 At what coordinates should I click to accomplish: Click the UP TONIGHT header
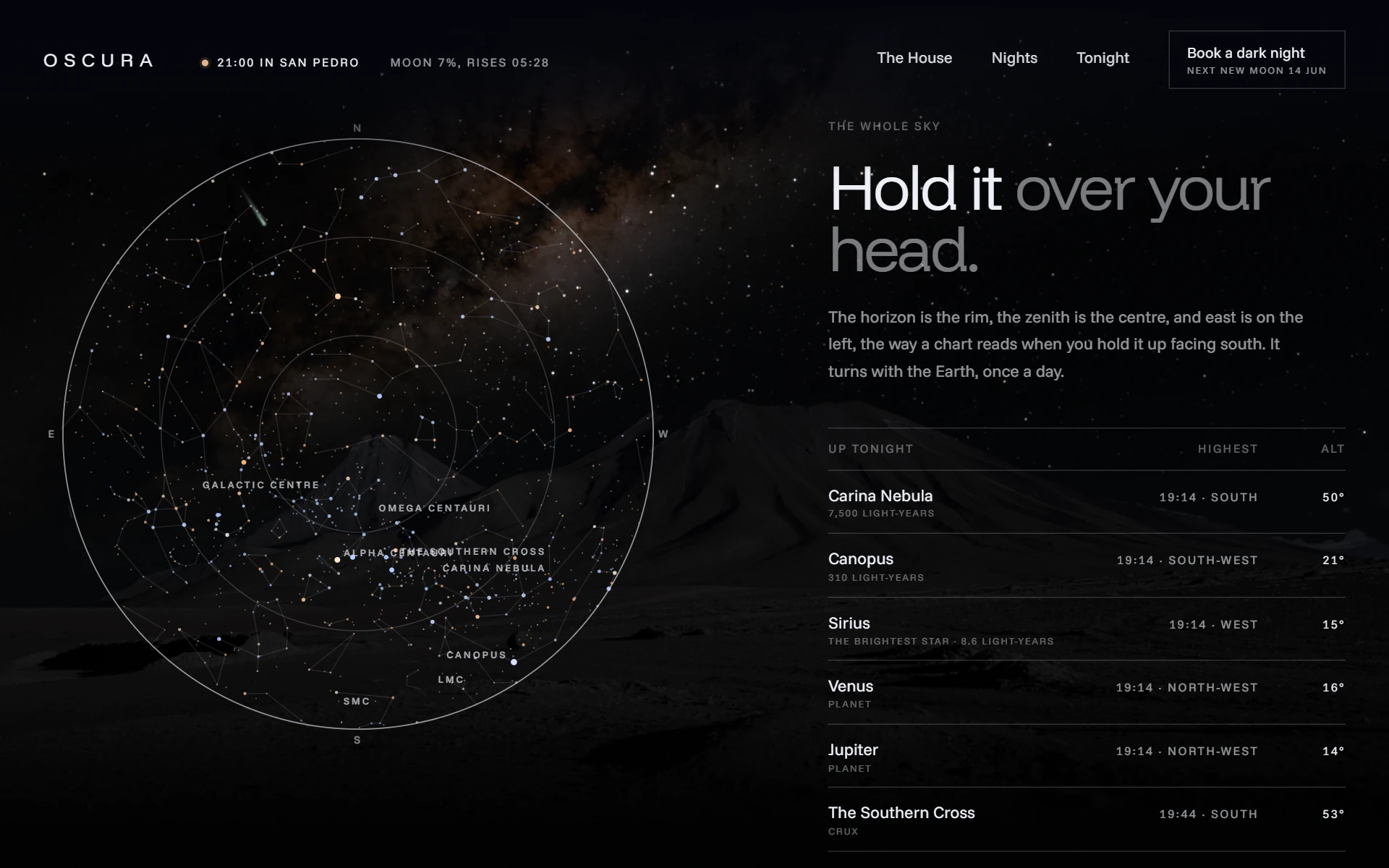click(871, 448)
